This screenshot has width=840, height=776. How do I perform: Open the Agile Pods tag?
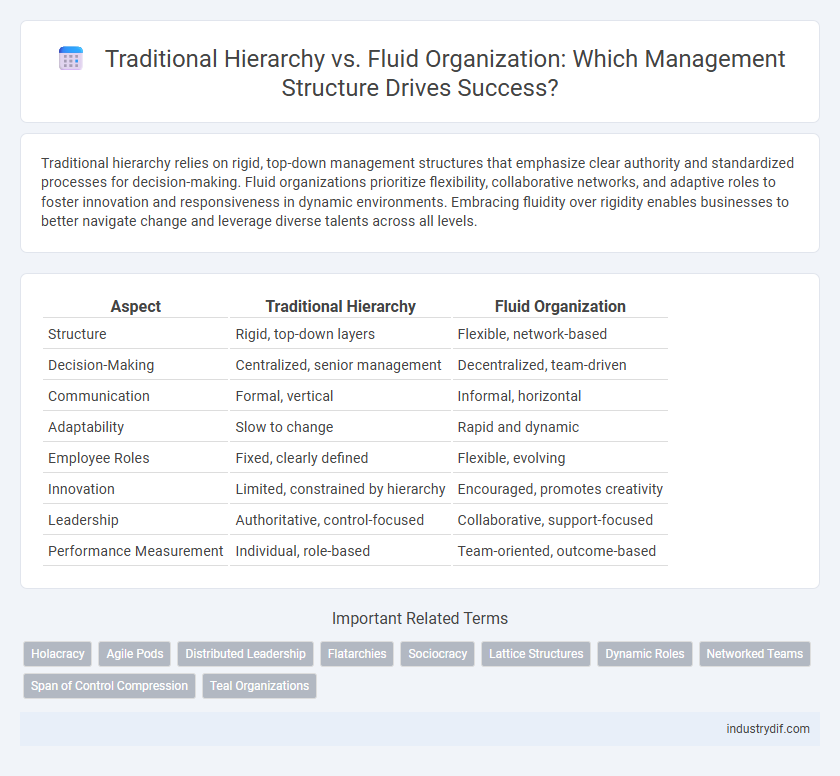pyautogui.click(x=135, y=654)
